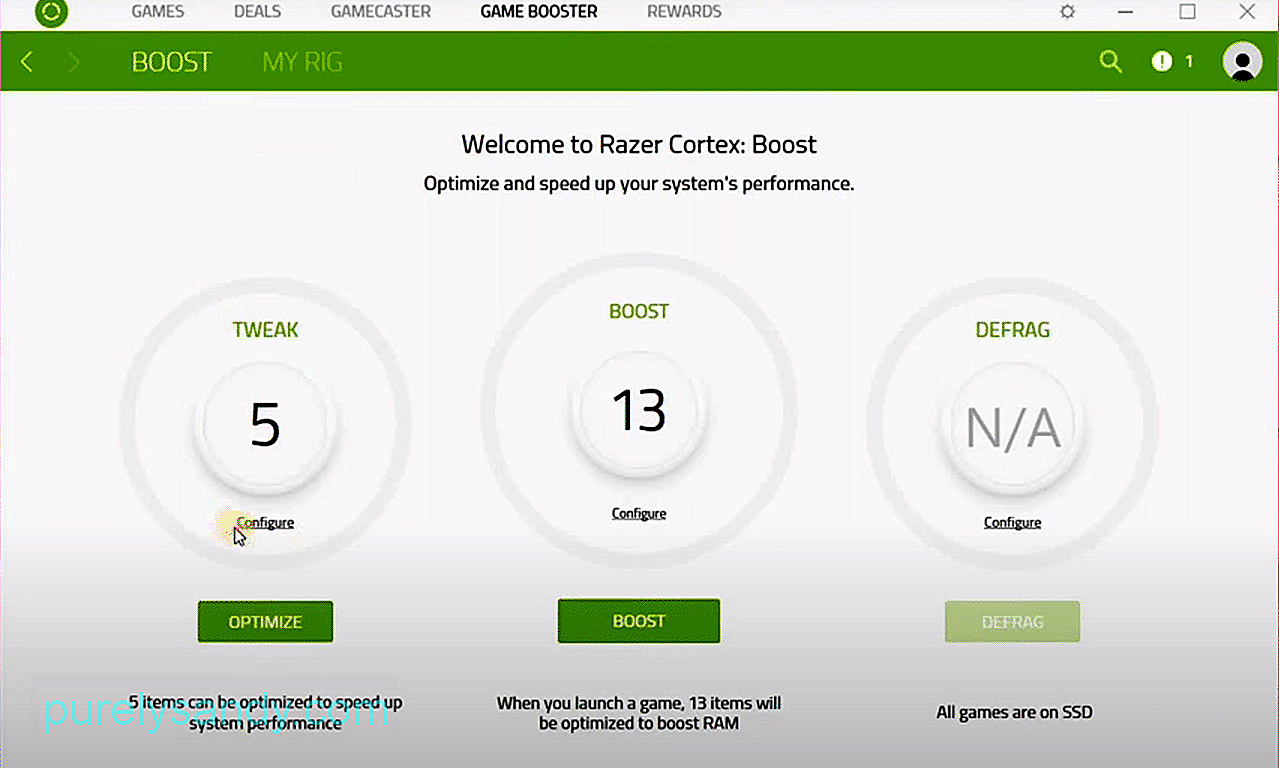Close the Razer Cortex window

1246,12
